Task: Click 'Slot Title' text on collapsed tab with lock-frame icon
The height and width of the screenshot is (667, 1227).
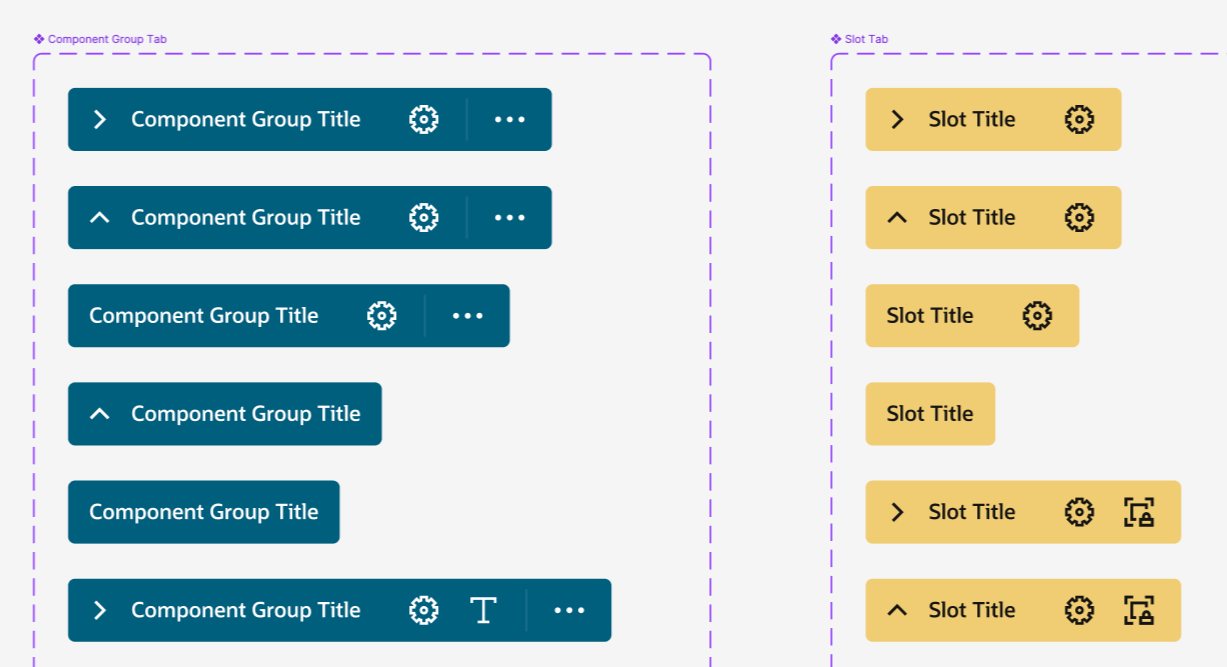Action: [972, 512]
